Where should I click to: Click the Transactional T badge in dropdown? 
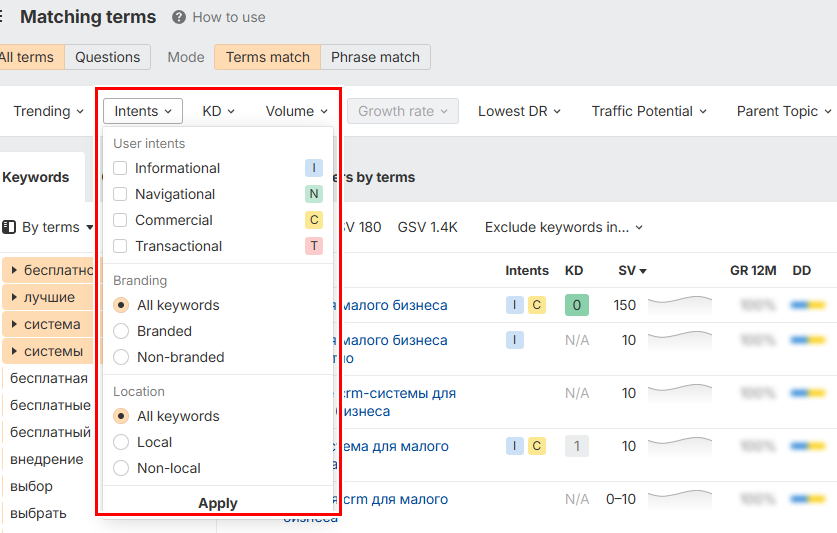[314, 246]
